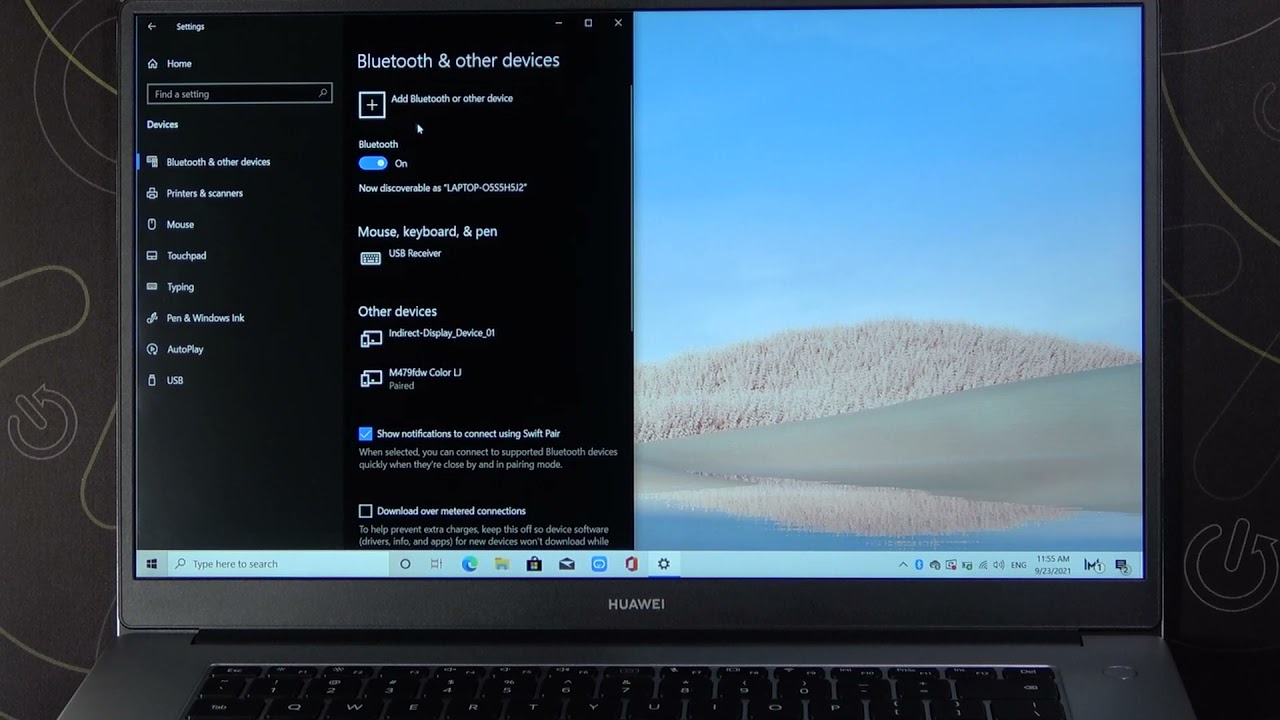Click the USB Receiver keyboard icon
This screenshot has width=1280, height=720.
tap(370, 258)
